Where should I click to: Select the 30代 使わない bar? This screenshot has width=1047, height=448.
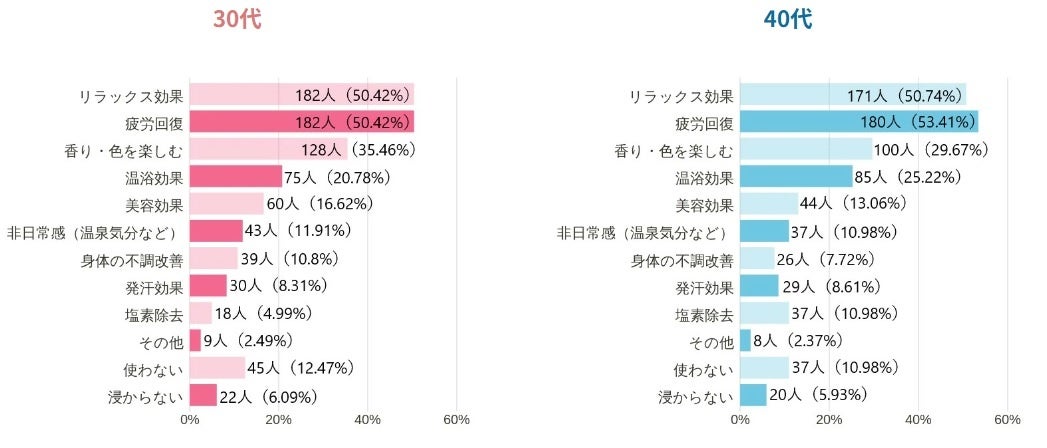(217, 368)
